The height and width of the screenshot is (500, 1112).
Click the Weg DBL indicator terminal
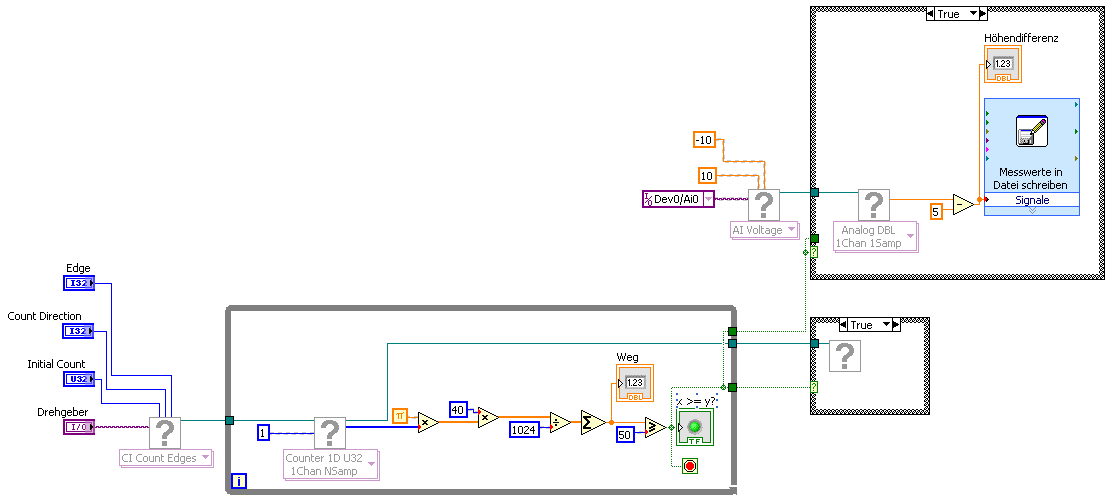tap(635, 385)
